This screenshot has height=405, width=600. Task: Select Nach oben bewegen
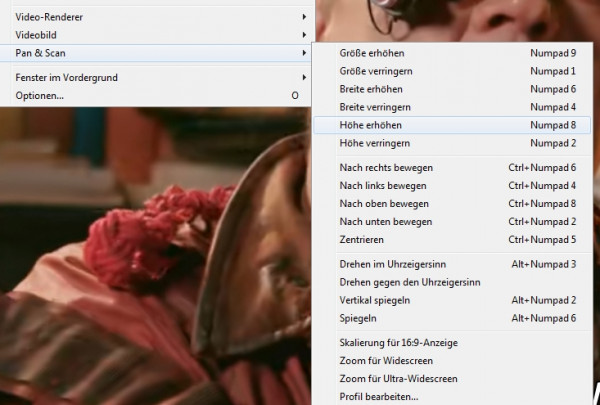point(452,203)
